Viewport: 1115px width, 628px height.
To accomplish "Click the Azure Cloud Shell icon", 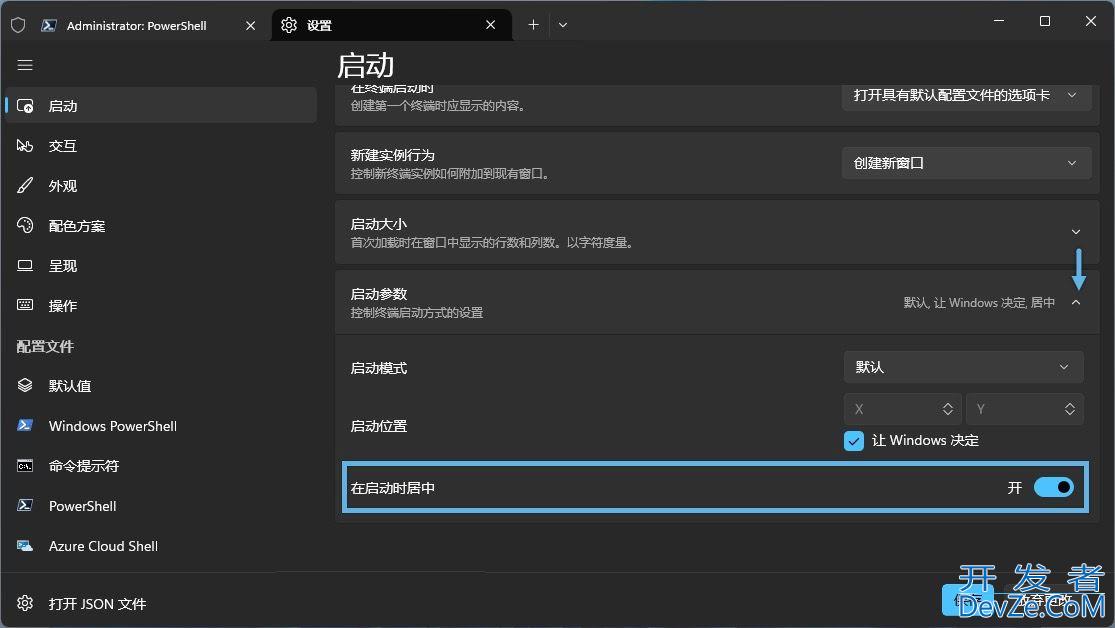I will click(25, 545).
